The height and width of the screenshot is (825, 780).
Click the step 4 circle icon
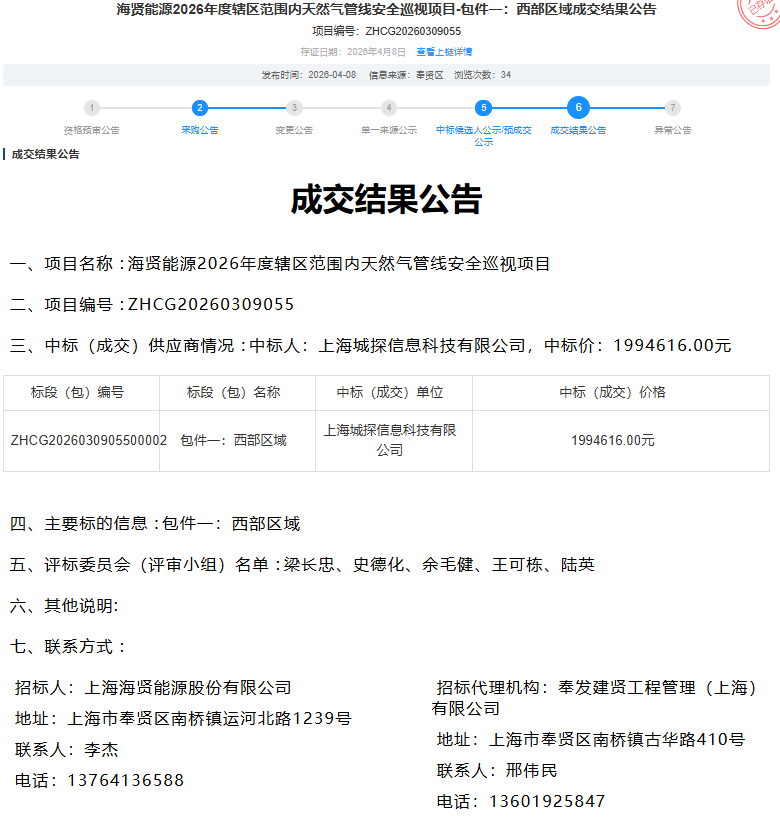389,108
